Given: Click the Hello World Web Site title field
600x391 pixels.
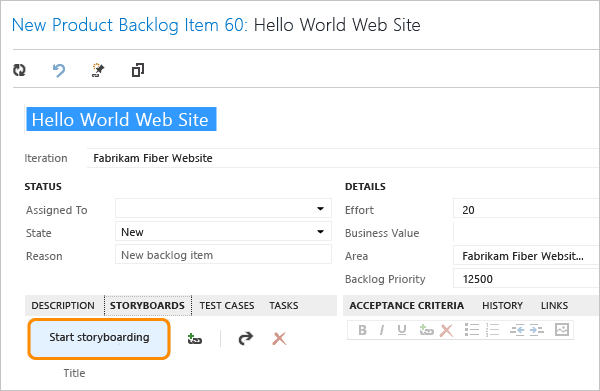Looking at the screenshot, I should click(121, 119).
